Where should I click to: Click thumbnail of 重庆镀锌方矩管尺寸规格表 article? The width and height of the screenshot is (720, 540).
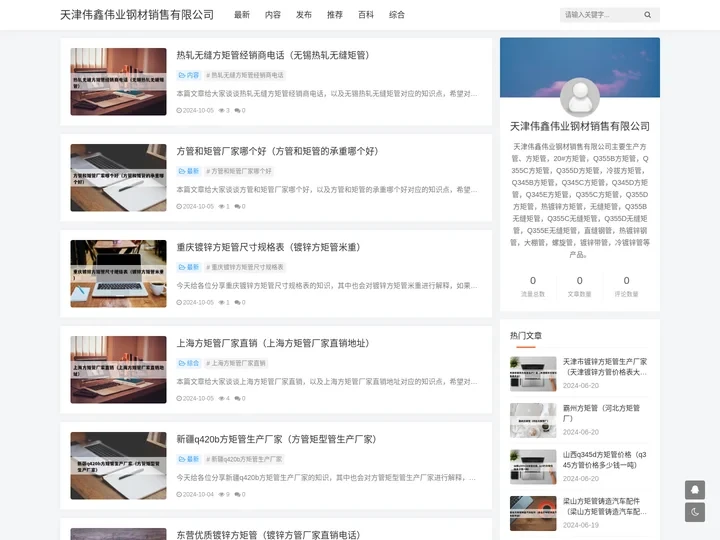point(118,274)
